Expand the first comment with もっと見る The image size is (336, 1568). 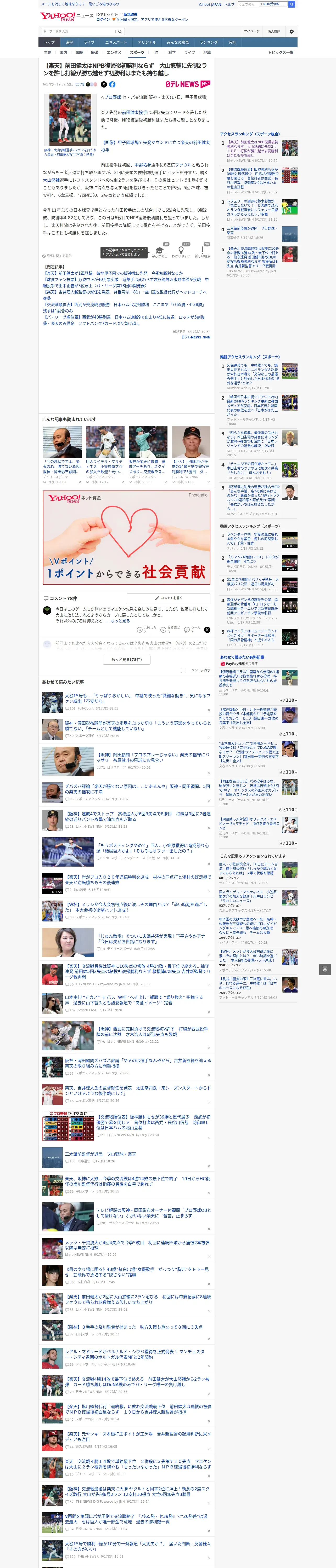coord(121,621)
